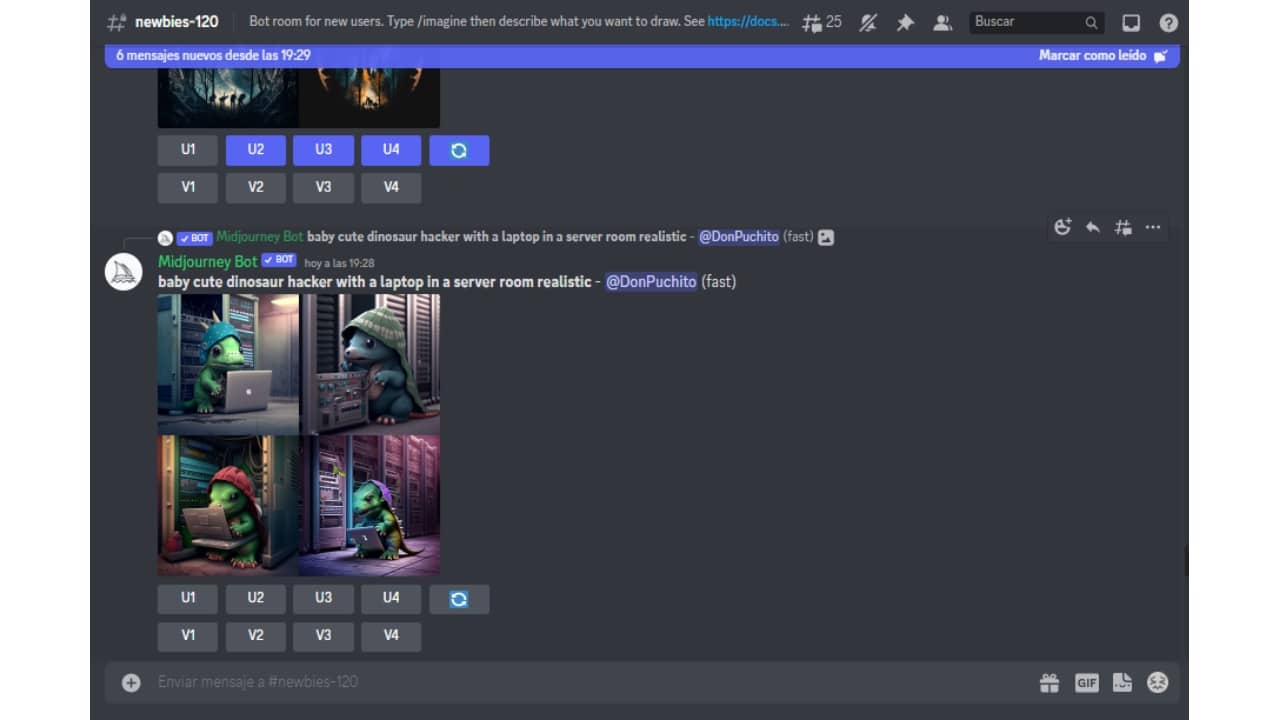The width and height of the screenshot is (1280, 720).
Task: Open more options for the message
Action: [1153, 227]
